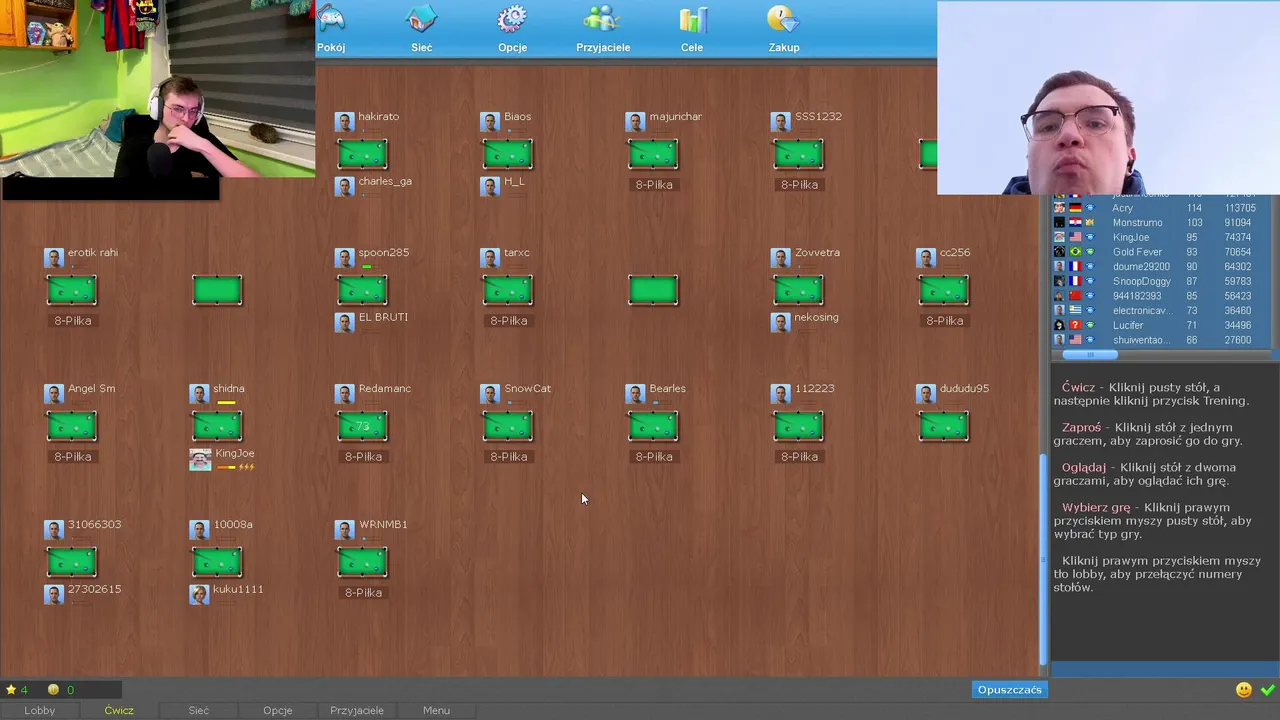This screenshot has width=1280, height=720.
Task: Click the 8-Piłka label under 112223's table
Action: coord(799,457)
